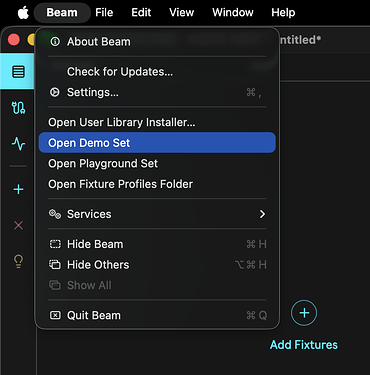Click Open User Library Installer…

point(157,122)
